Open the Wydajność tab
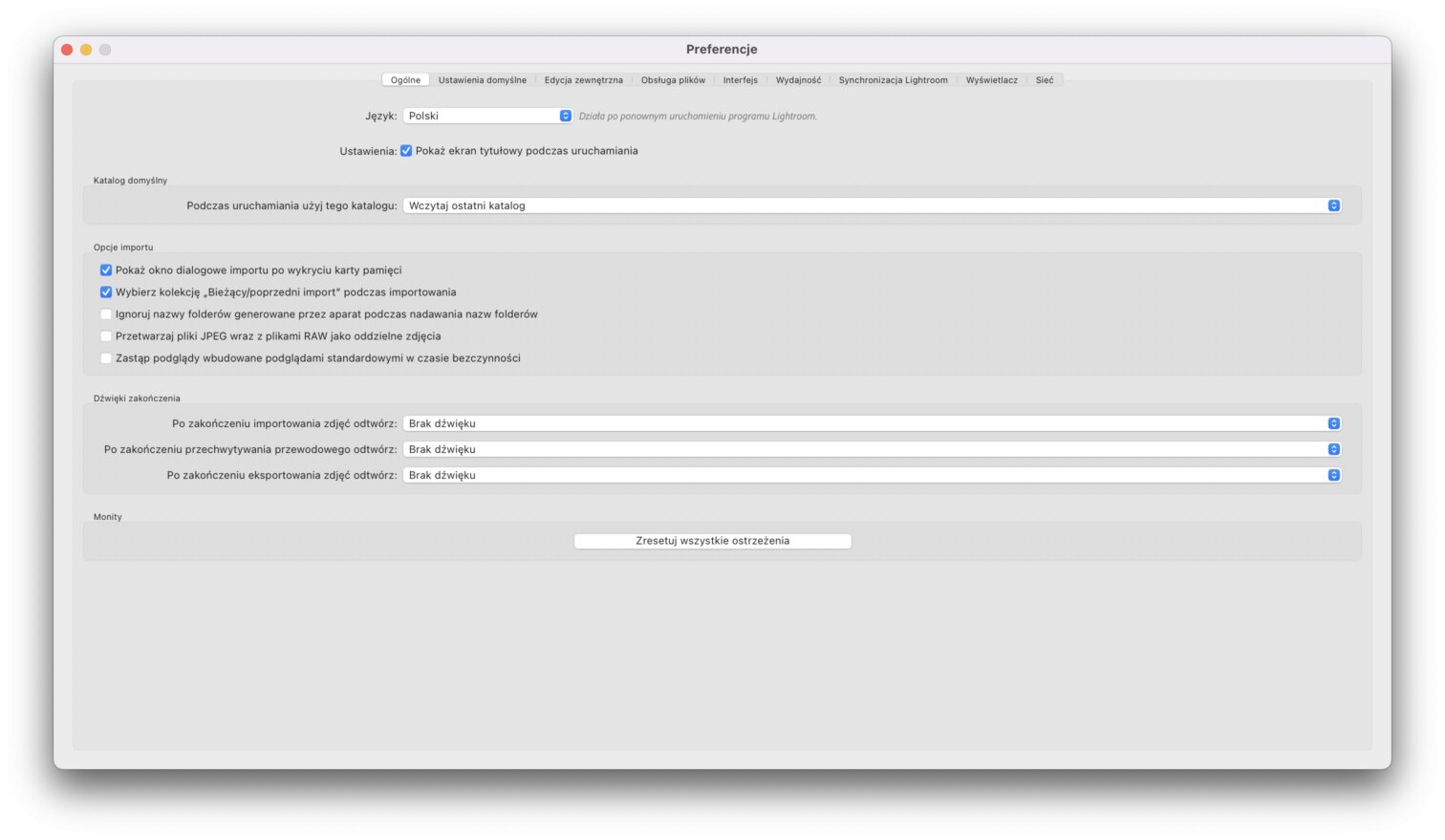Viewport: 1445px width, 840px height. [x=798, y=80]
